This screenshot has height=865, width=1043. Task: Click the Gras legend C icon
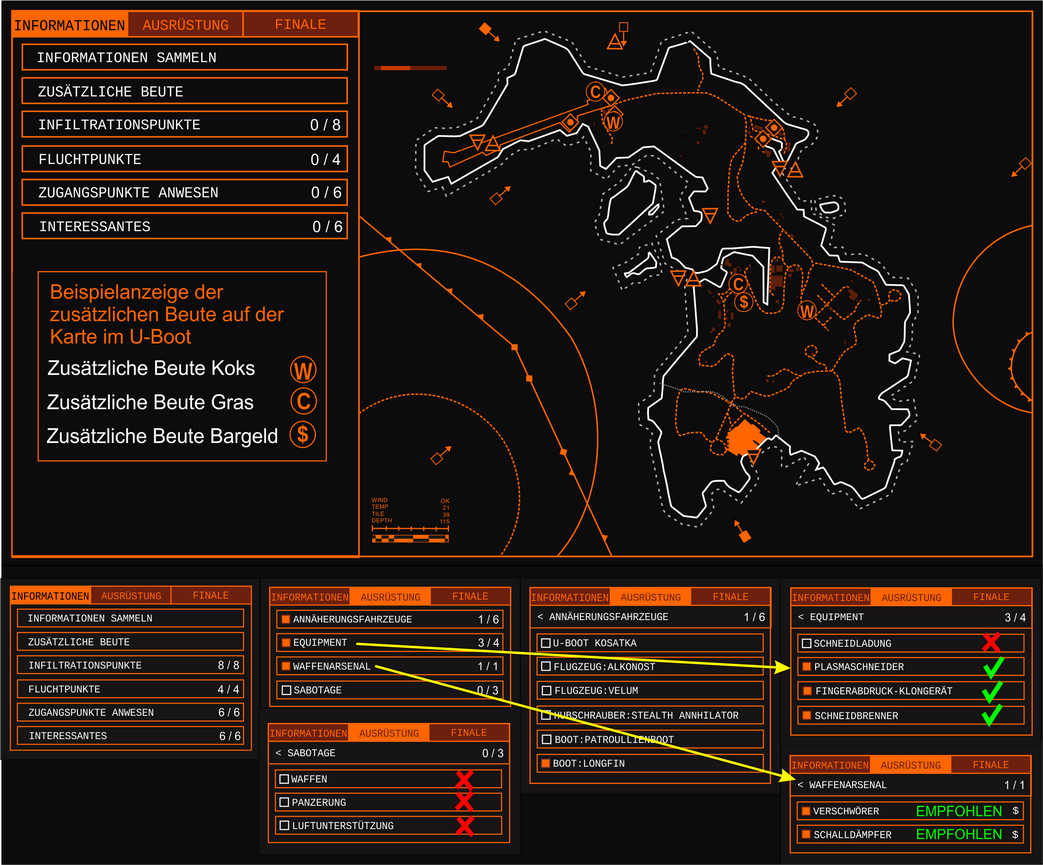pos(303,401)
